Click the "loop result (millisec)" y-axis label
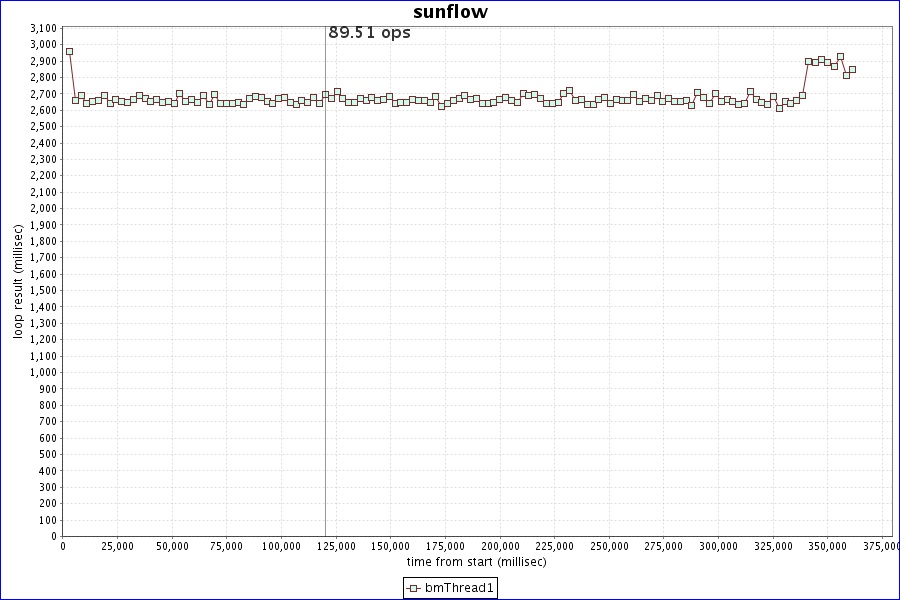The width and height of the screenshot is (900, 600). pyautogui.click(x=18, y=281)
